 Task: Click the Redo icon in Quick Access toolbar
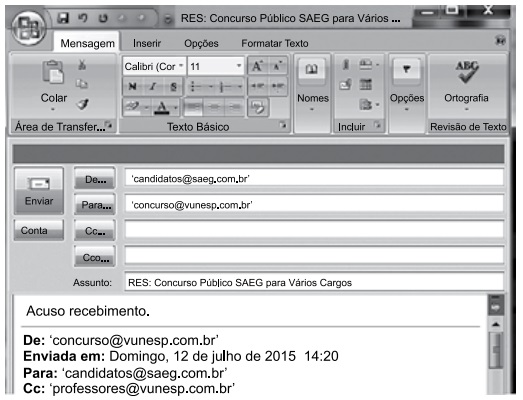point(103,18)
